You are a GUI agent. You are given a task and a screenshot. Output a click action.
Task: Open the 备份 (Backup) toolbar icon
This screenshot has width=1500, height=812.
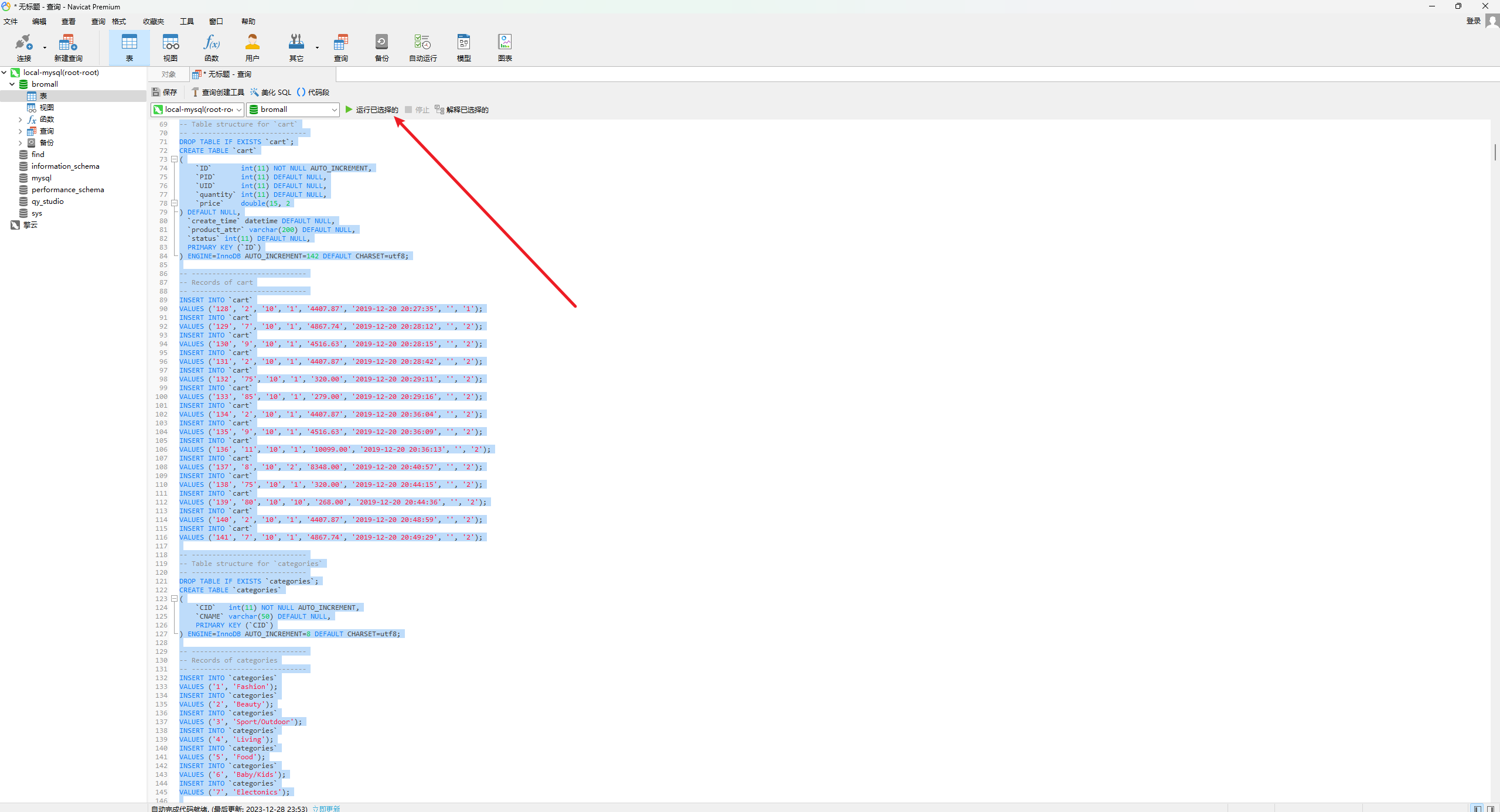coord(381,47)
